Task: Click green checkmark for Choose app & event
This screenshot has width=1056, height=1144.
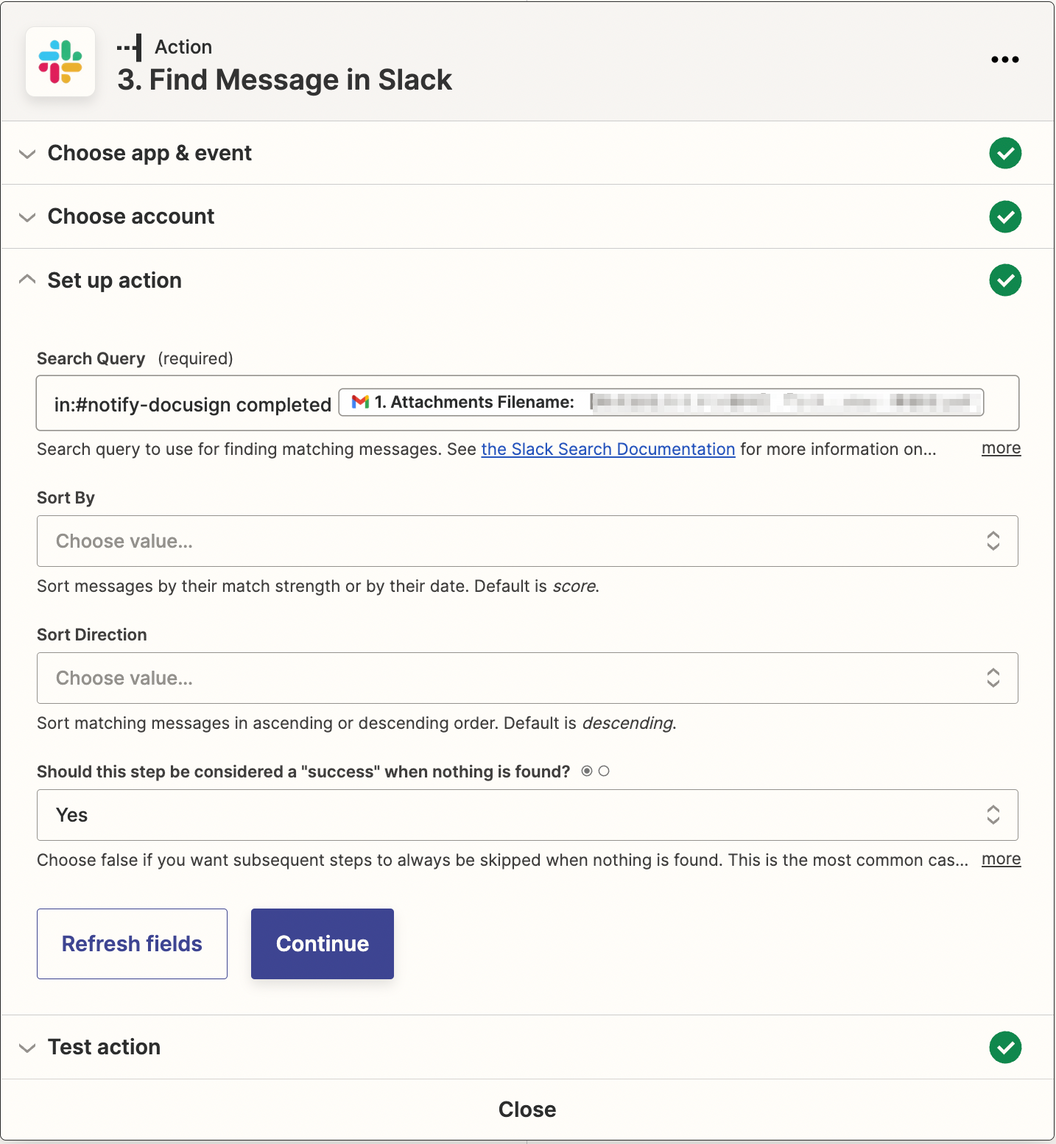Action: 1005,153
